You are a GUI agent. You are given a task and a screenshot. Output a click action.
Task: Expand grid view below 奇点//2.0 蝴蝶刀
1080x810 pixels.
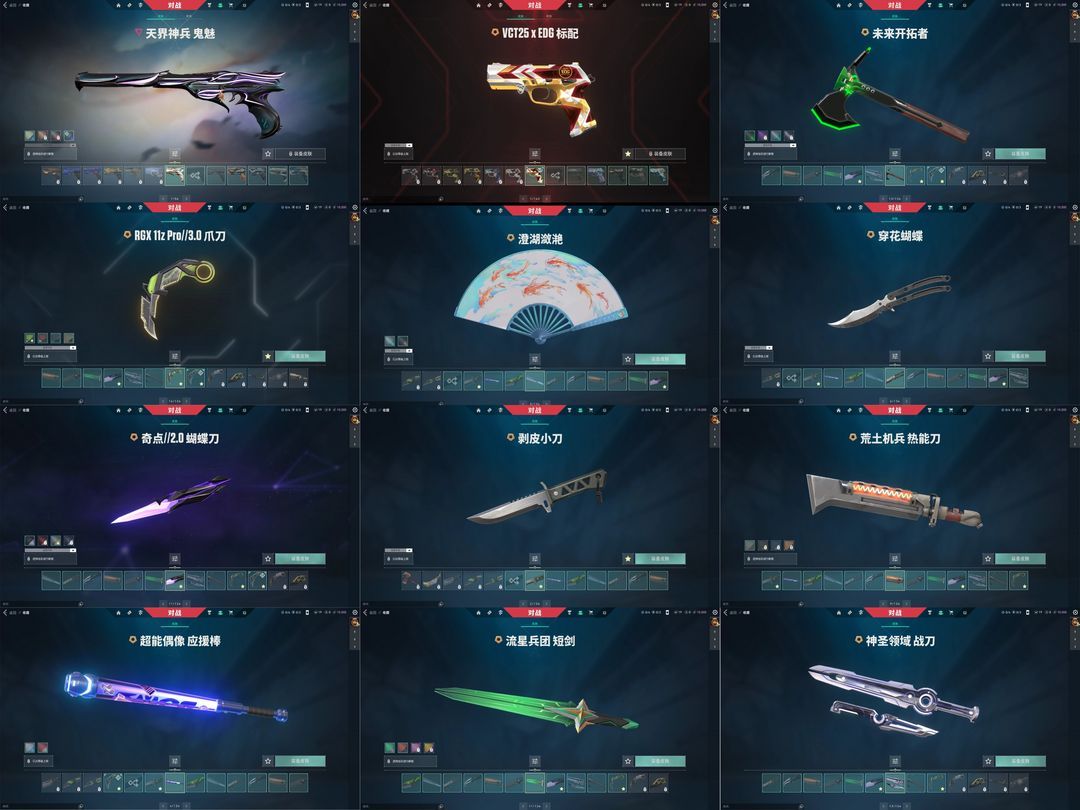pos(174,559)
